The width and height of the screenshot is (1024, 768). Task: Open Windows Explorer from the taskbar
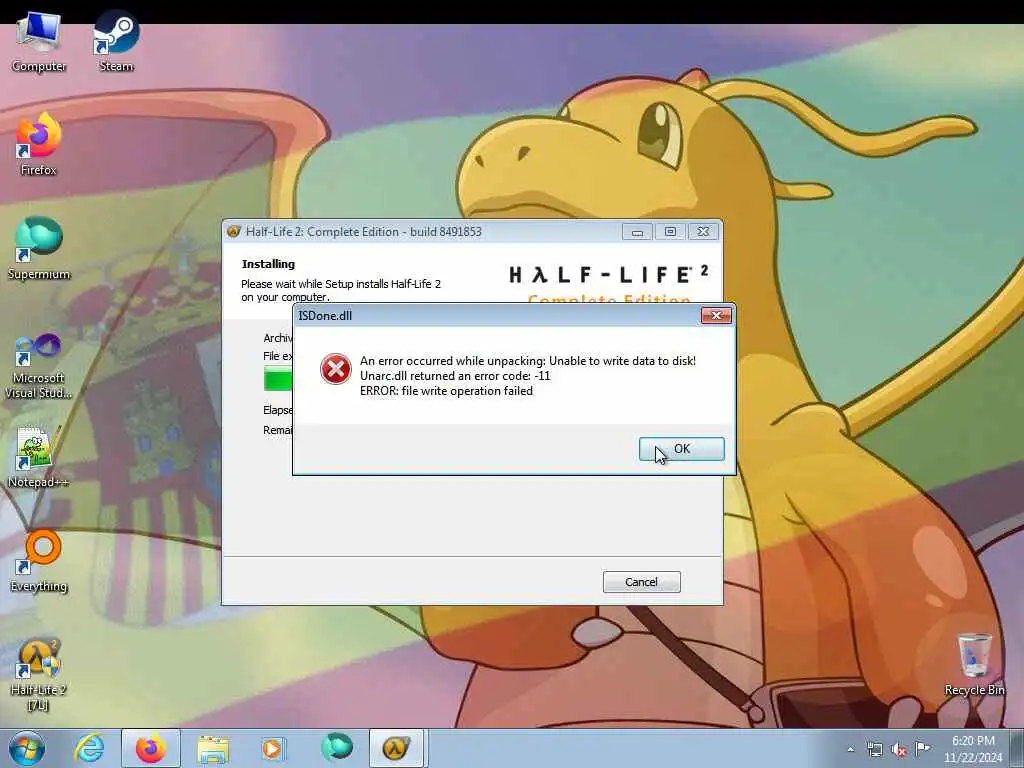coord(213,748)
